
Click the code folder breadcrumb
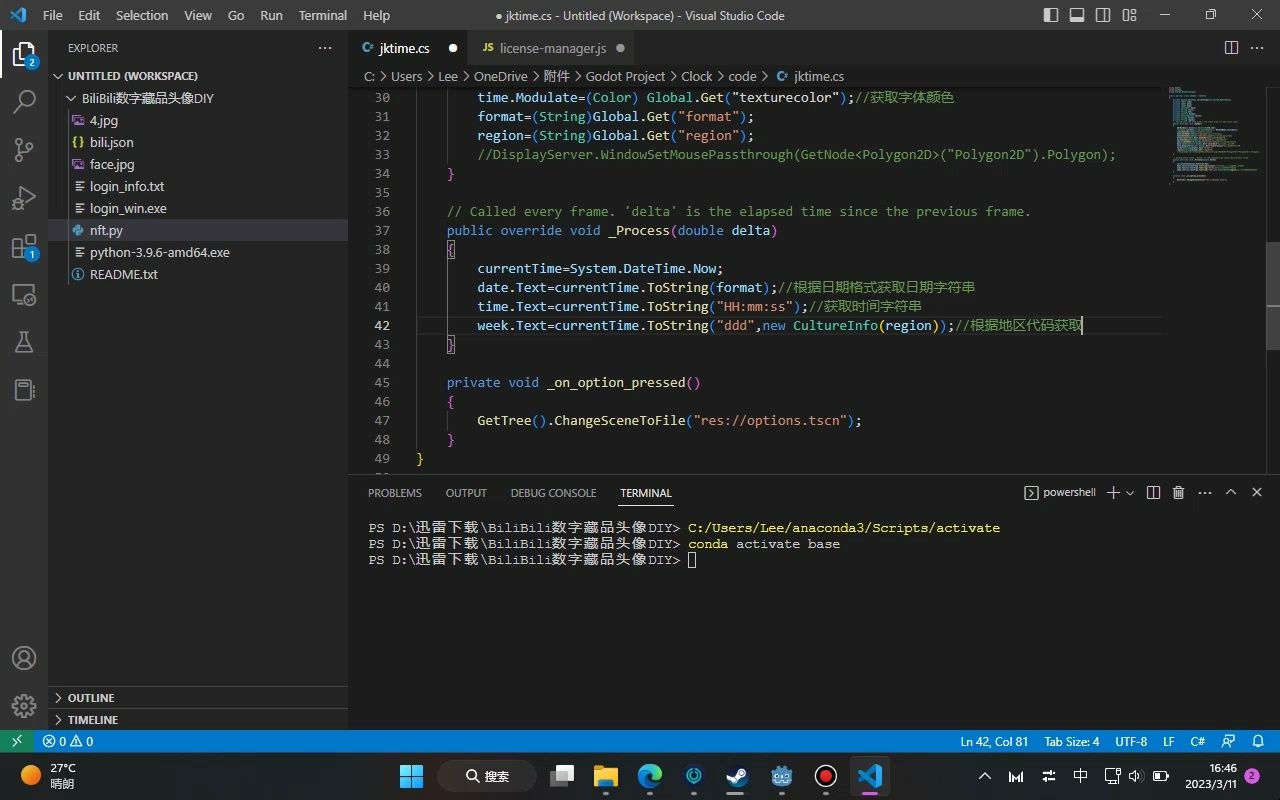point(742,76)
